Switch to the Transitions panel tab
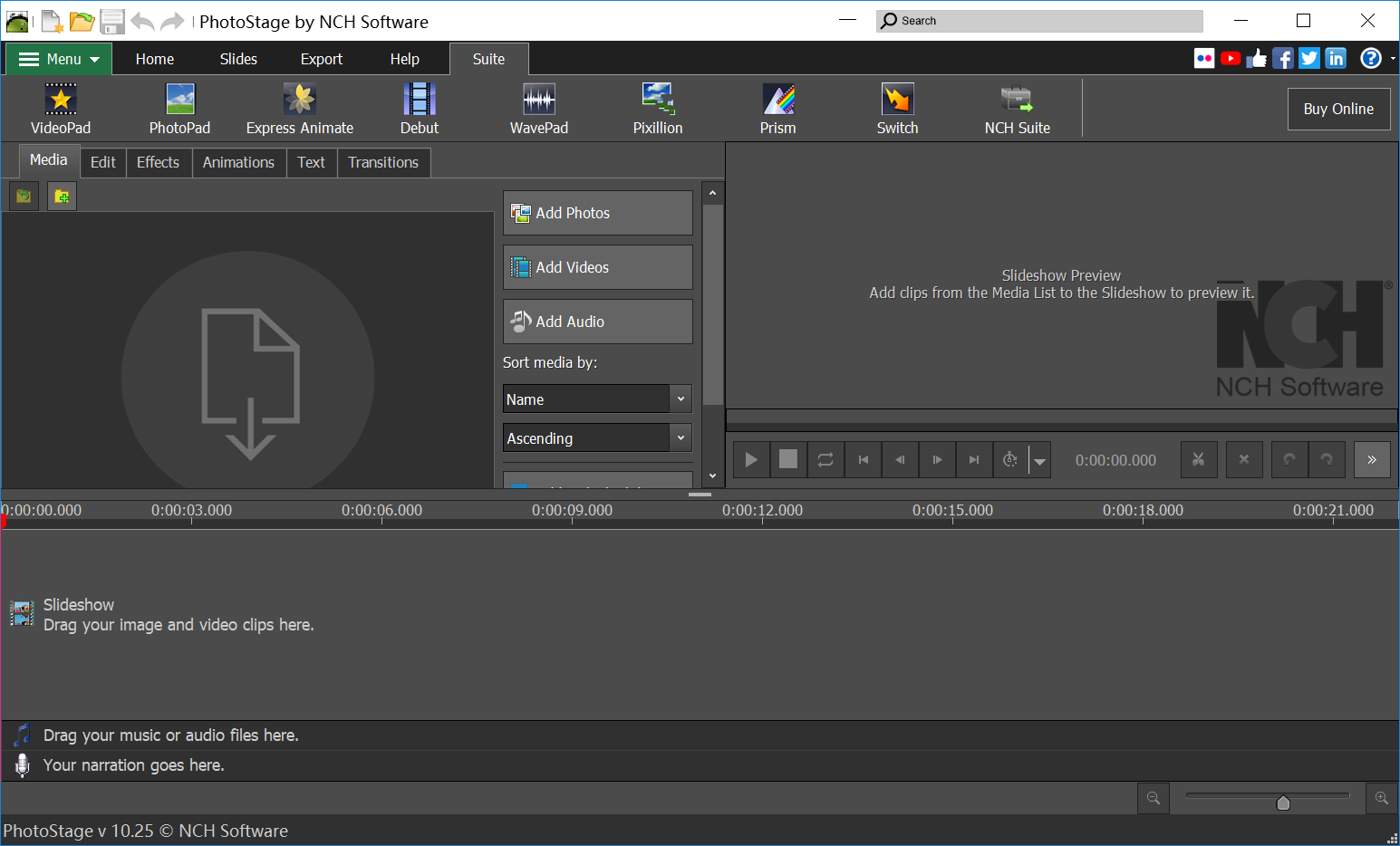Viewport: 1400px width, 846px height. click(383, 162)
